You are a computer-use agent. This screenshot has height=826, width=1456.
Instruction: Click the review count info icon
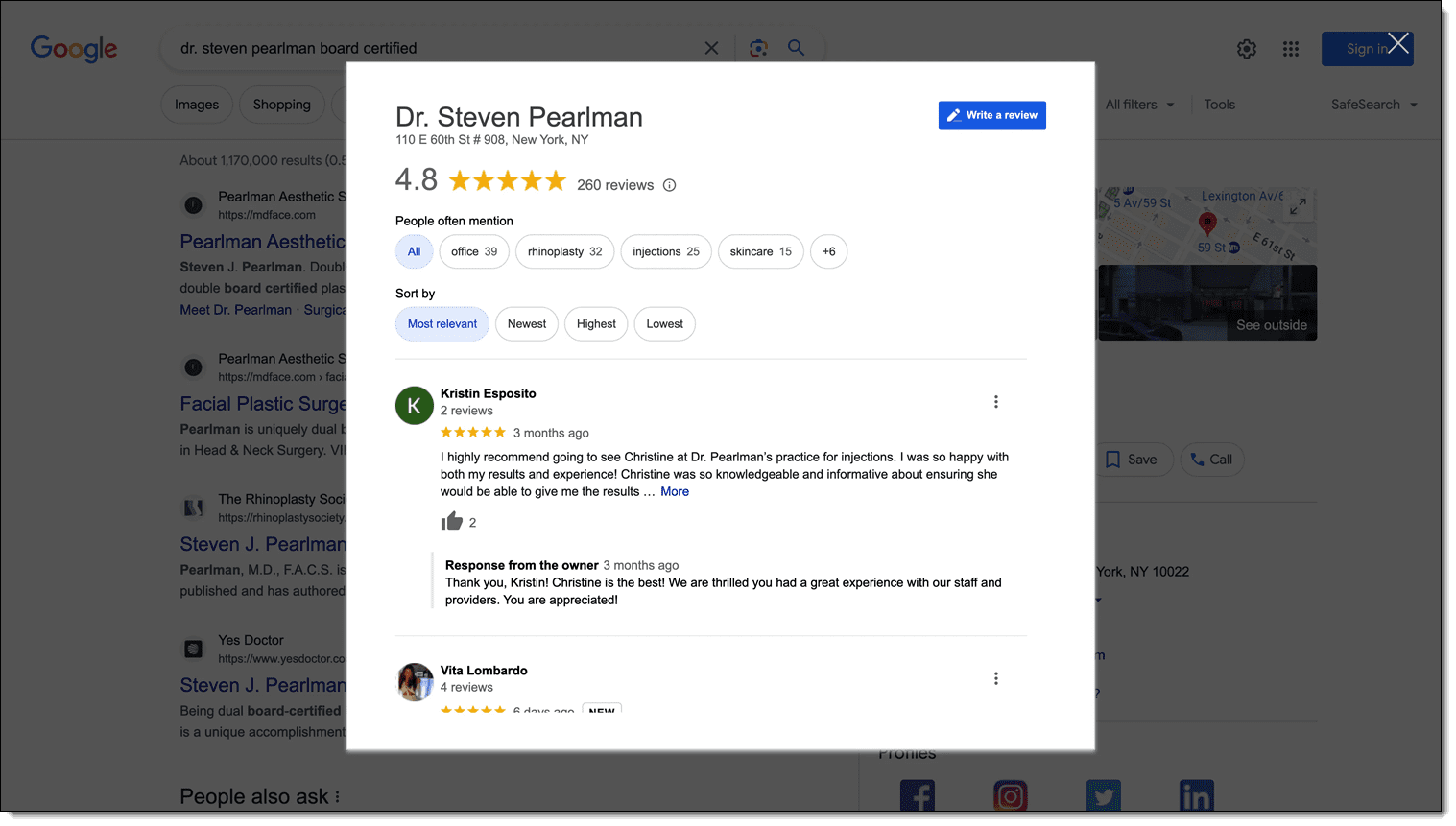coord(669,185)
